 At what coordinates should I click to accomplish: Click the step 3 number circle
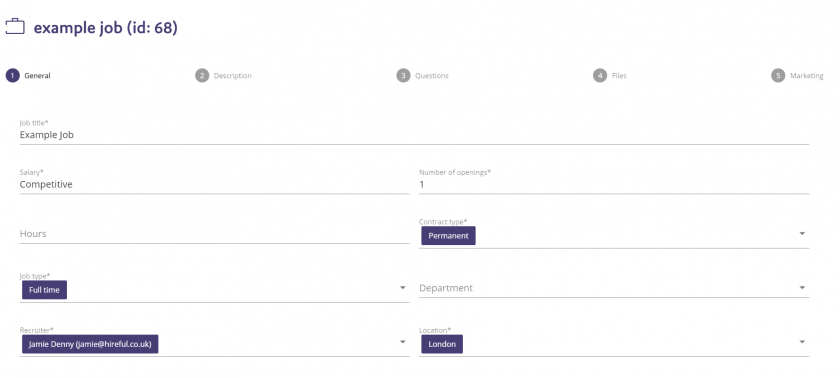coord(403,75)
